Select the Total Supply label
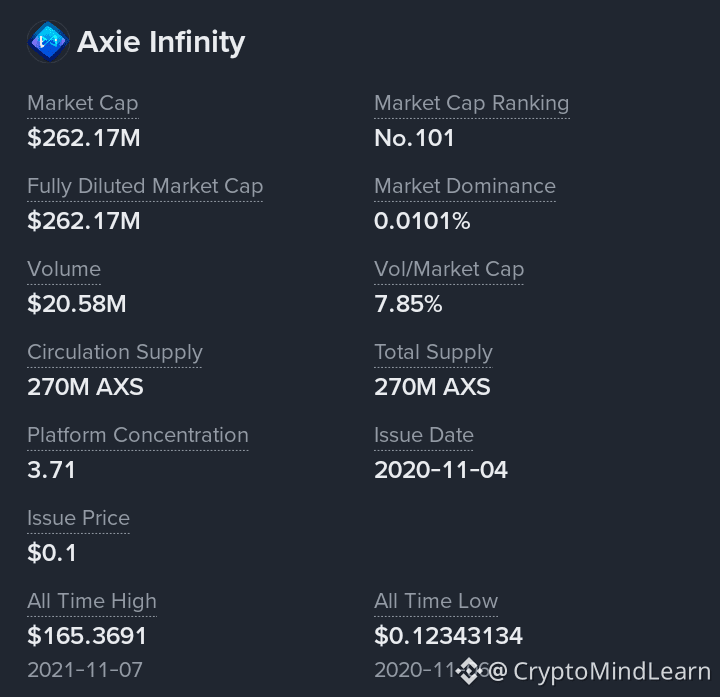This screenshot has width=720, height=697. [x=433, y=352]
